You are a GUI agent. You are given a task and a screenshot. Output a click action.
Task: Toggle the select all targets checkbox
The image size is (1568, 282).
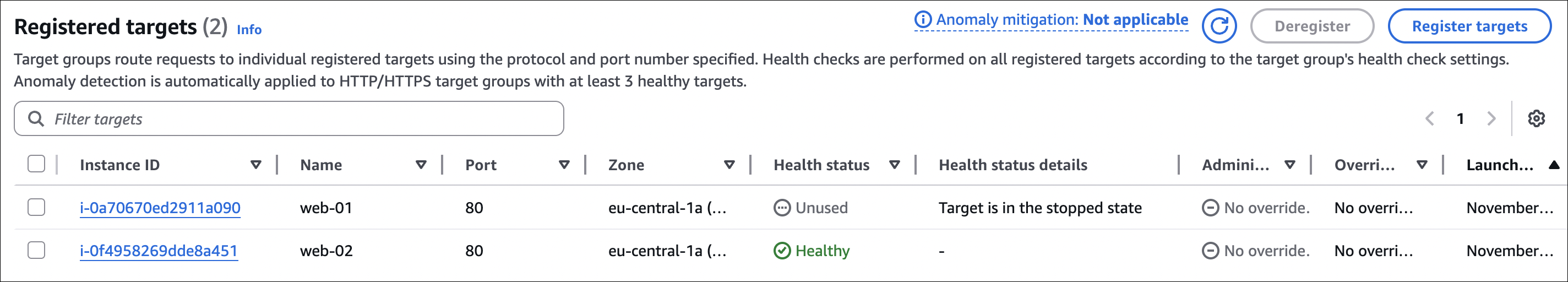coord(36,165)
